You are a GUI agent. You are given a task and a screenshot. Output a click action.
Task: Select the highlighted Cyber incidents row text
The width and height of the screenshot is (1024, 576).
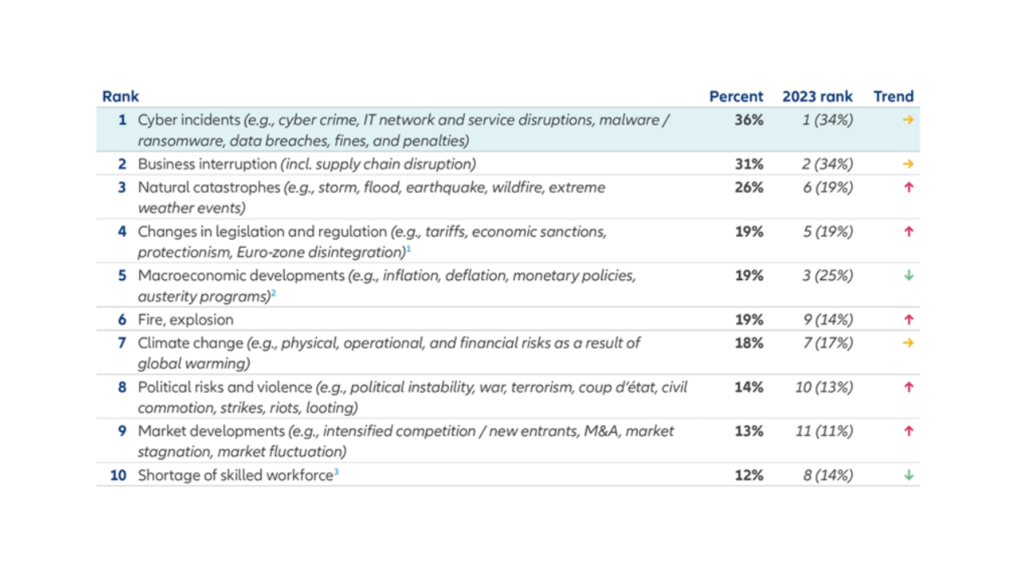404,131
